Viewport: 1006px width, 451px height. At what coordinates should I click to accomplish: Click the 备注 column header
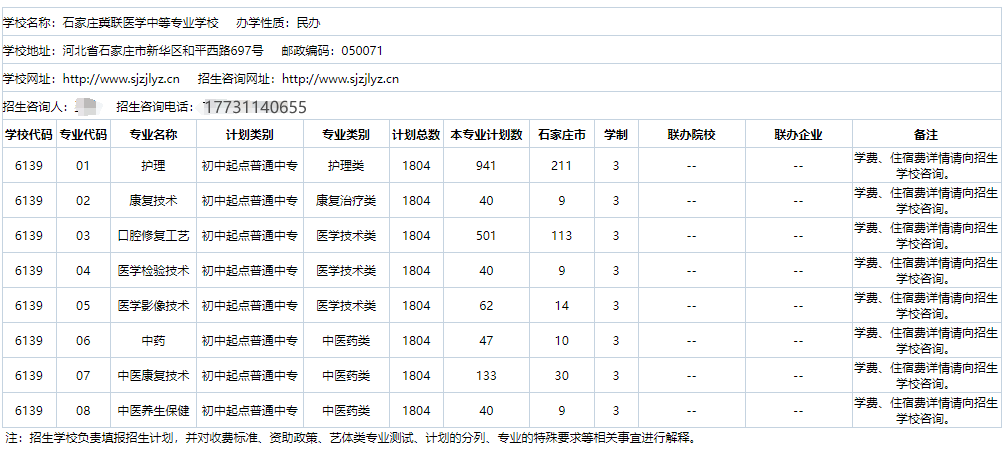pyautogui.click(x=925, y=135)
